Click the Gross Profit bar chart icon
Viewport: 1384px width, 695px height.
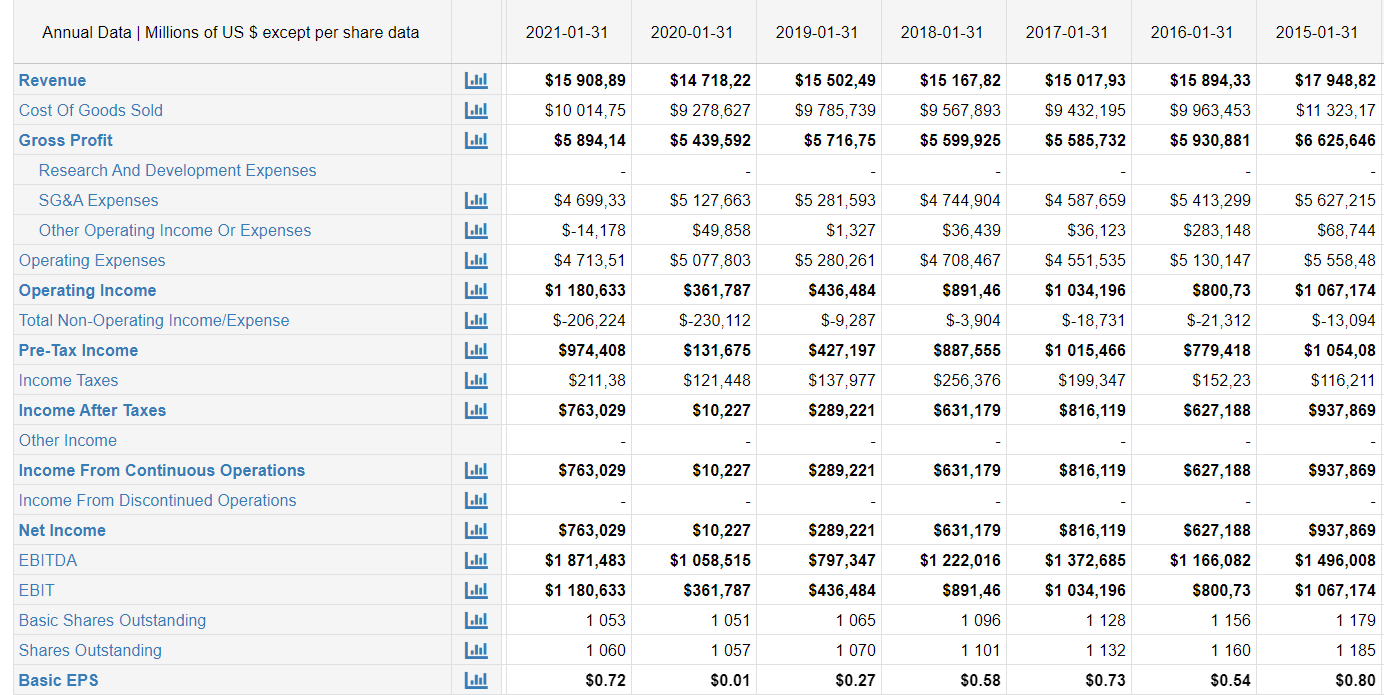[x=477, y=140]
